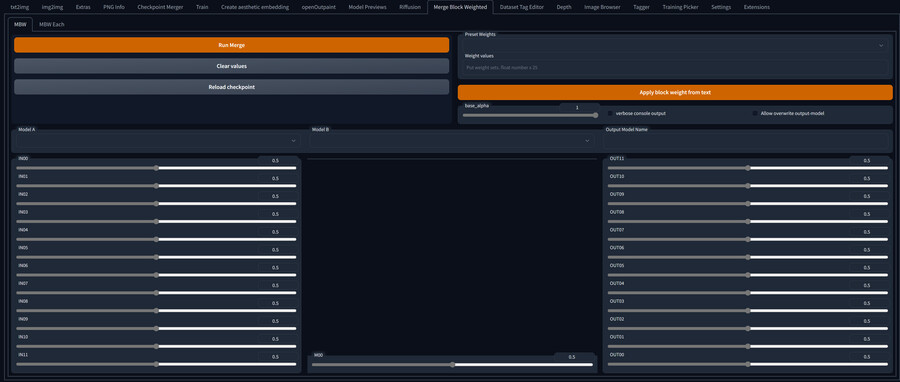Click Reload checkpoint button
This screenshot has height=382, width=900.
click(x=231, y=87)
